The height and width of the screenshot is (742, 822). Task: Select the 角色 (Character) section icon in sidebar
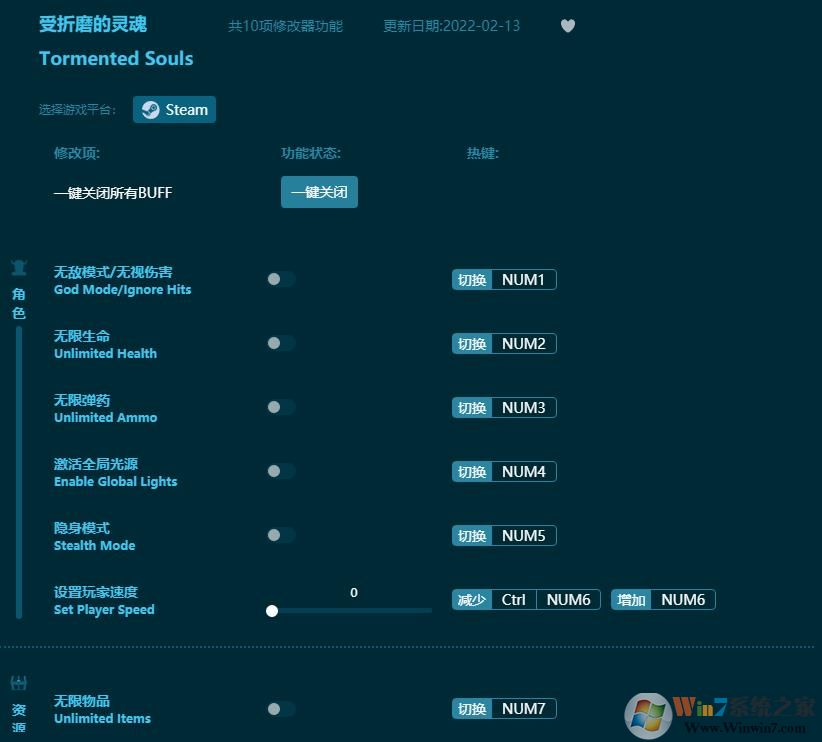18,267
